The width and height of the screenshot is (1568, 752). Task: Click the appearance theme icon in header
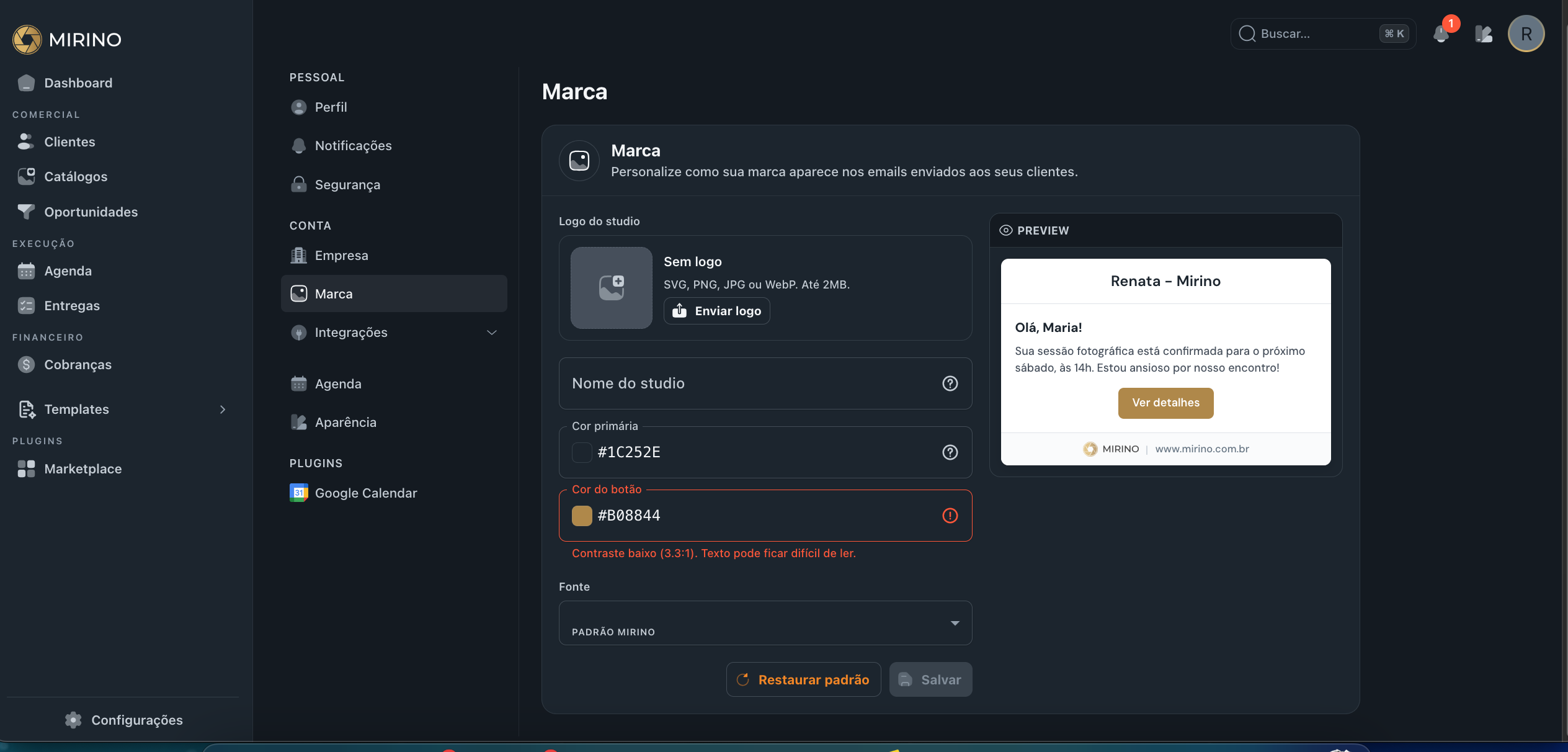pyautogui.click(x=1484, y=34)
